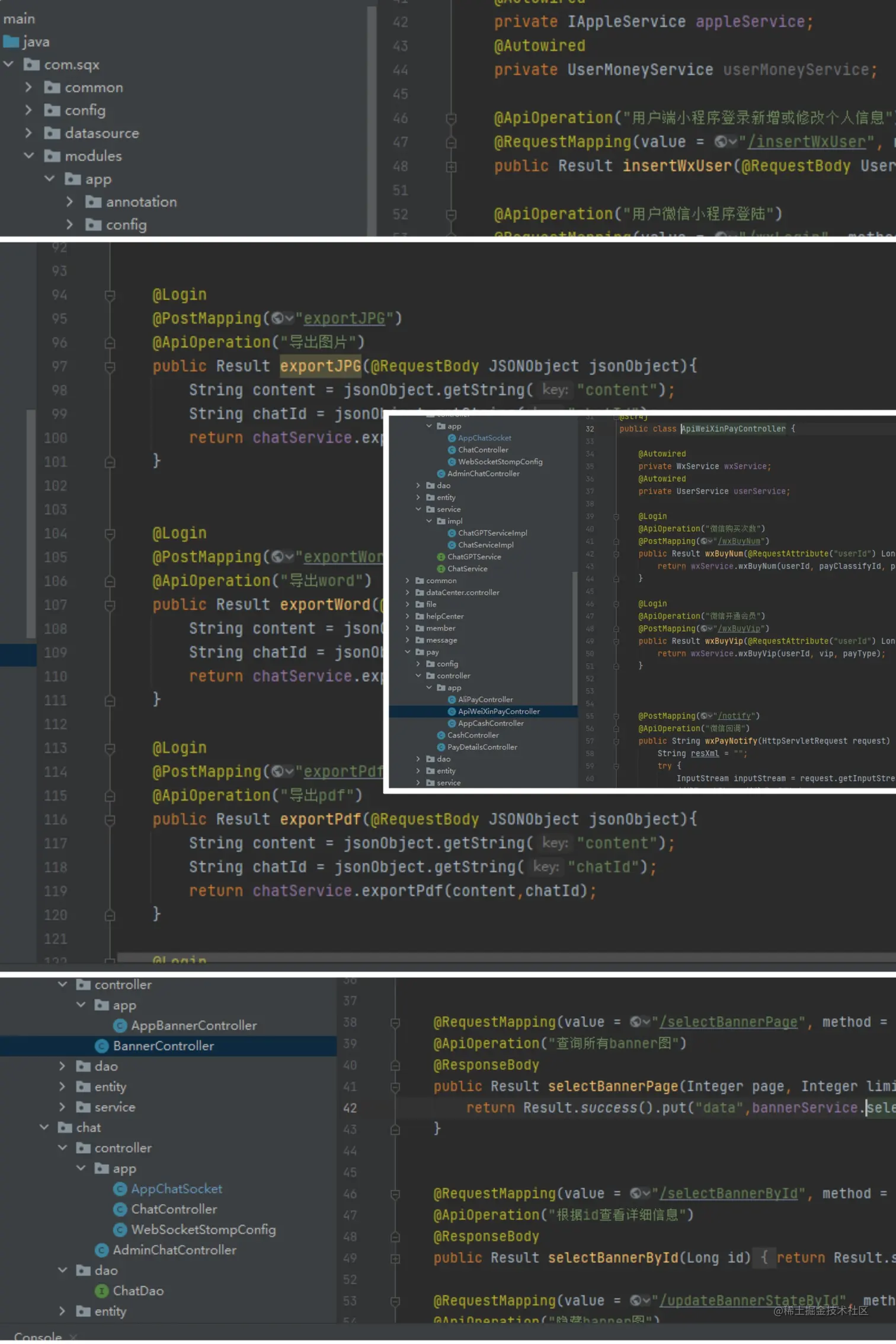Click the com.sqx package folder icon
The image size is (896, 1344).
(31, 65)
